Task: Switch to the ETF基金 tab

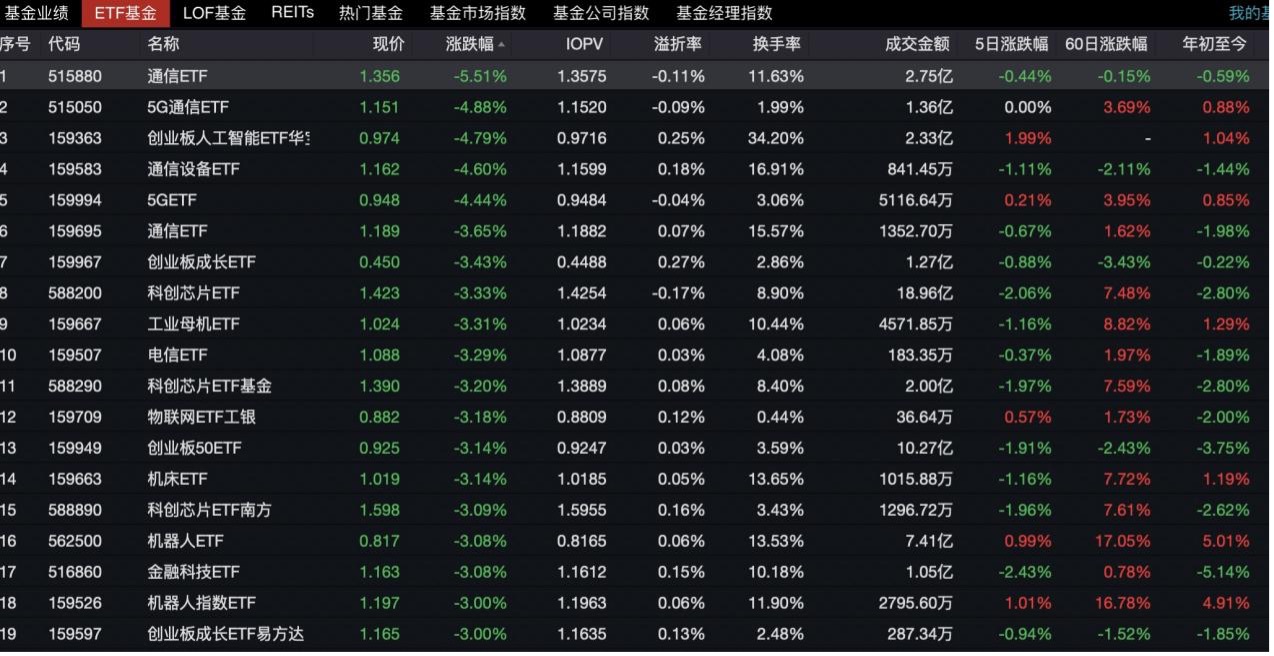Action: [126, 13]
